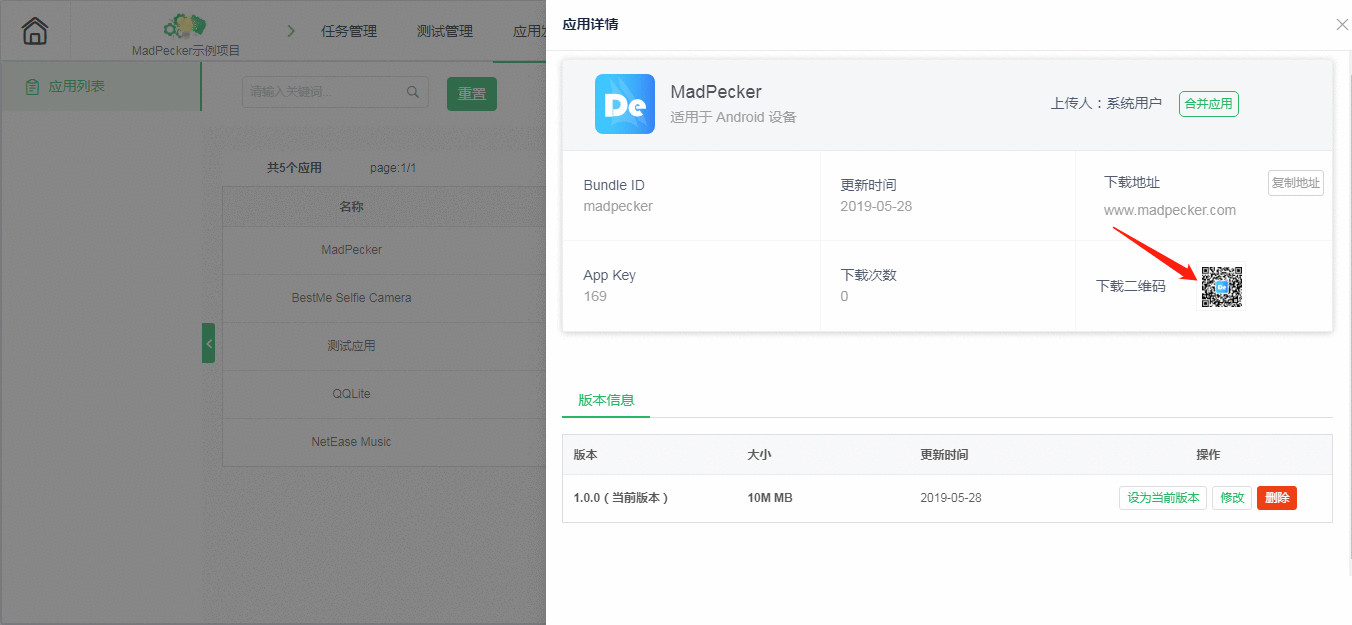Click the MadPecker app logo thumbnail
This screenshot has height=625, width=1352.
[625, 104]
